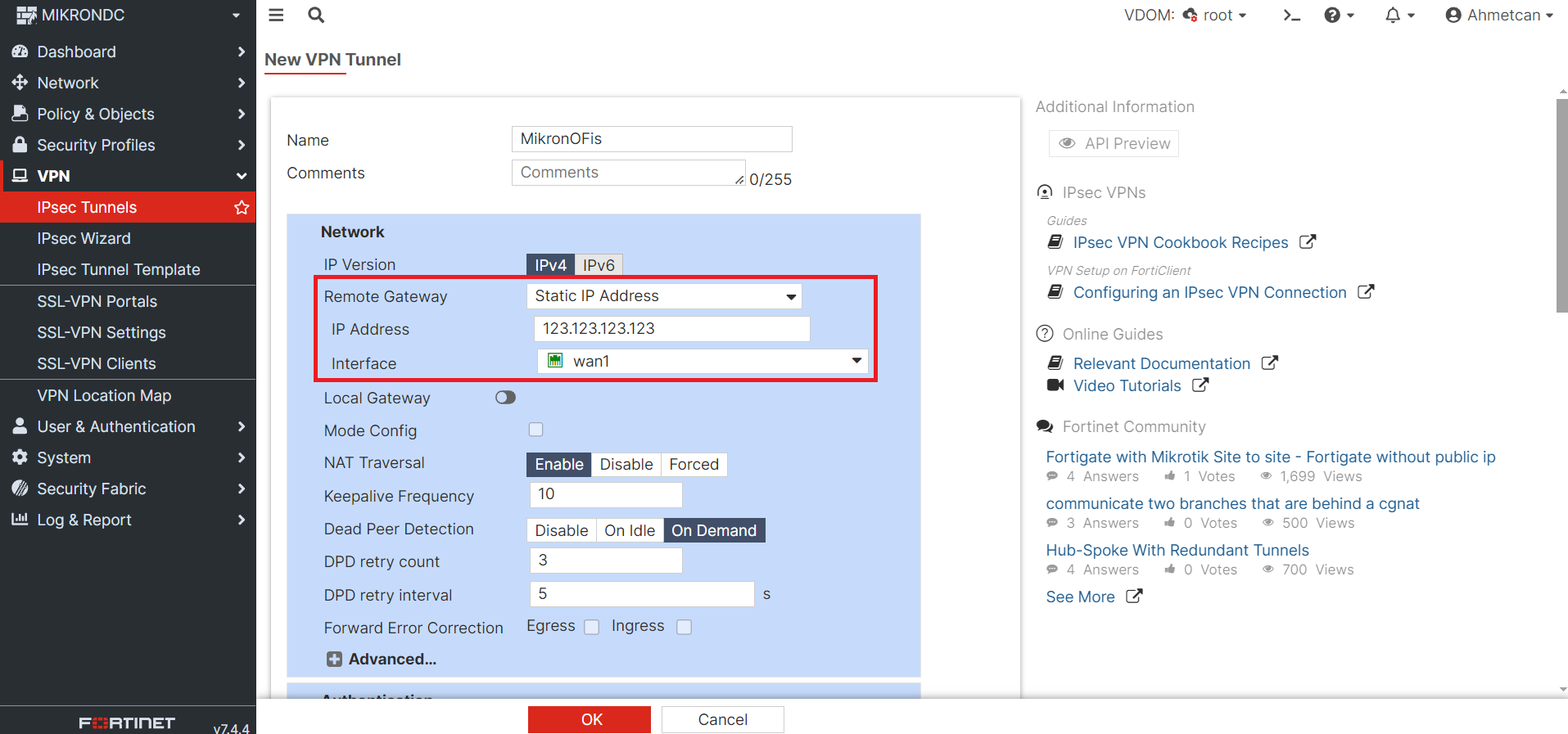Toggle the hamburger menu icon
The height and width of the screenshot is (734, 1568).
276,15
